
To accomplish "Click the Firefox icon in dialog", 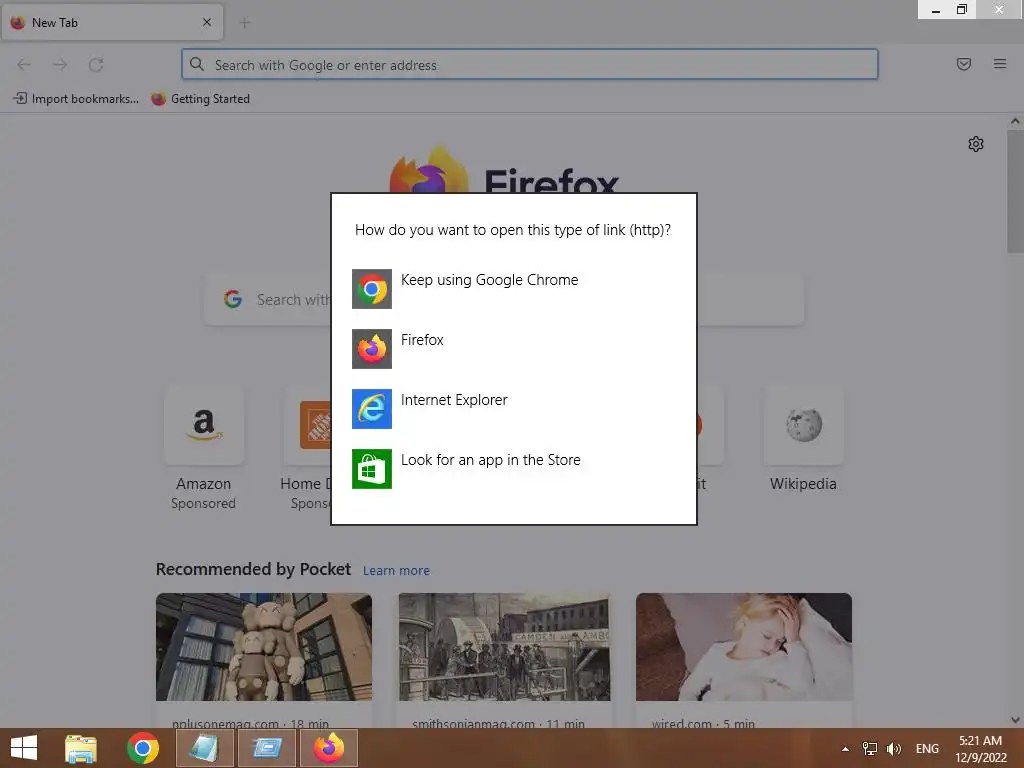I will point(372,349).
